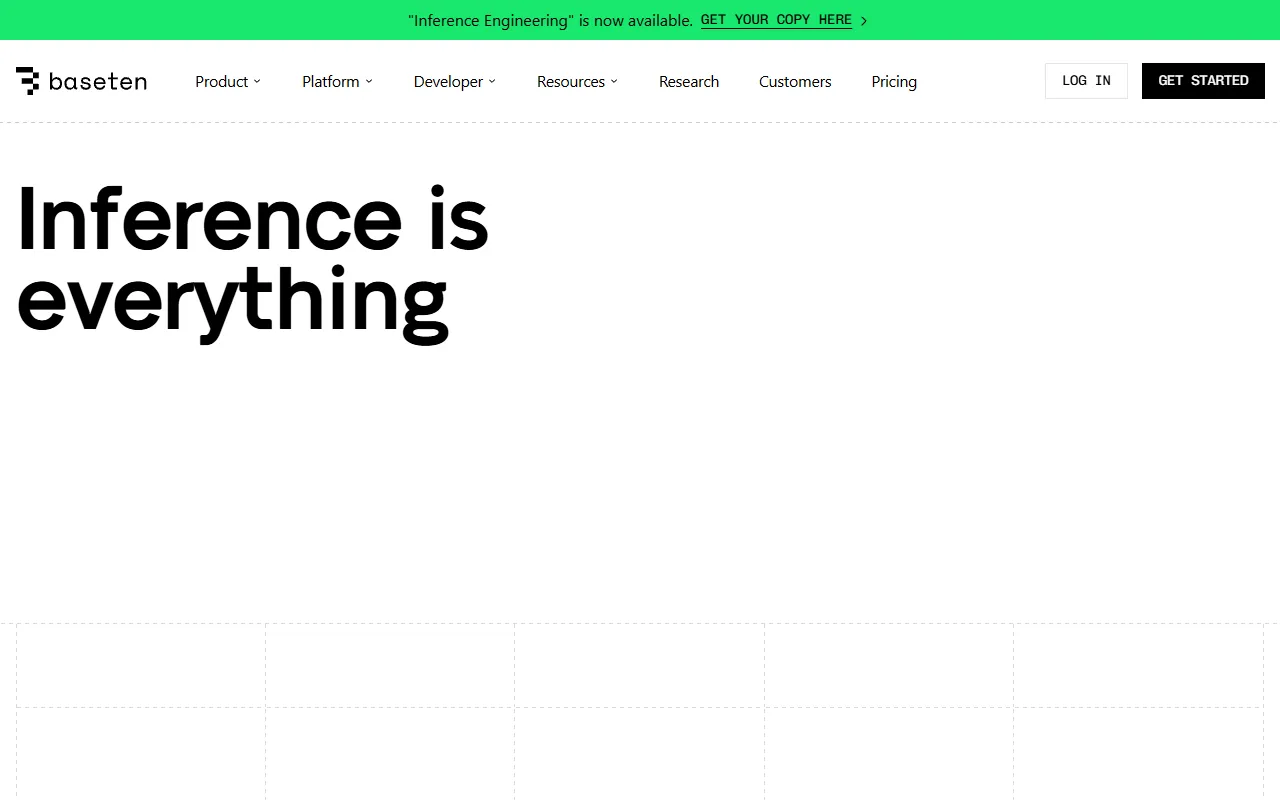The width and height of the screenshot is (1280, 800).
Task: Open the Pricing page
Action: [x=894, y=82]
